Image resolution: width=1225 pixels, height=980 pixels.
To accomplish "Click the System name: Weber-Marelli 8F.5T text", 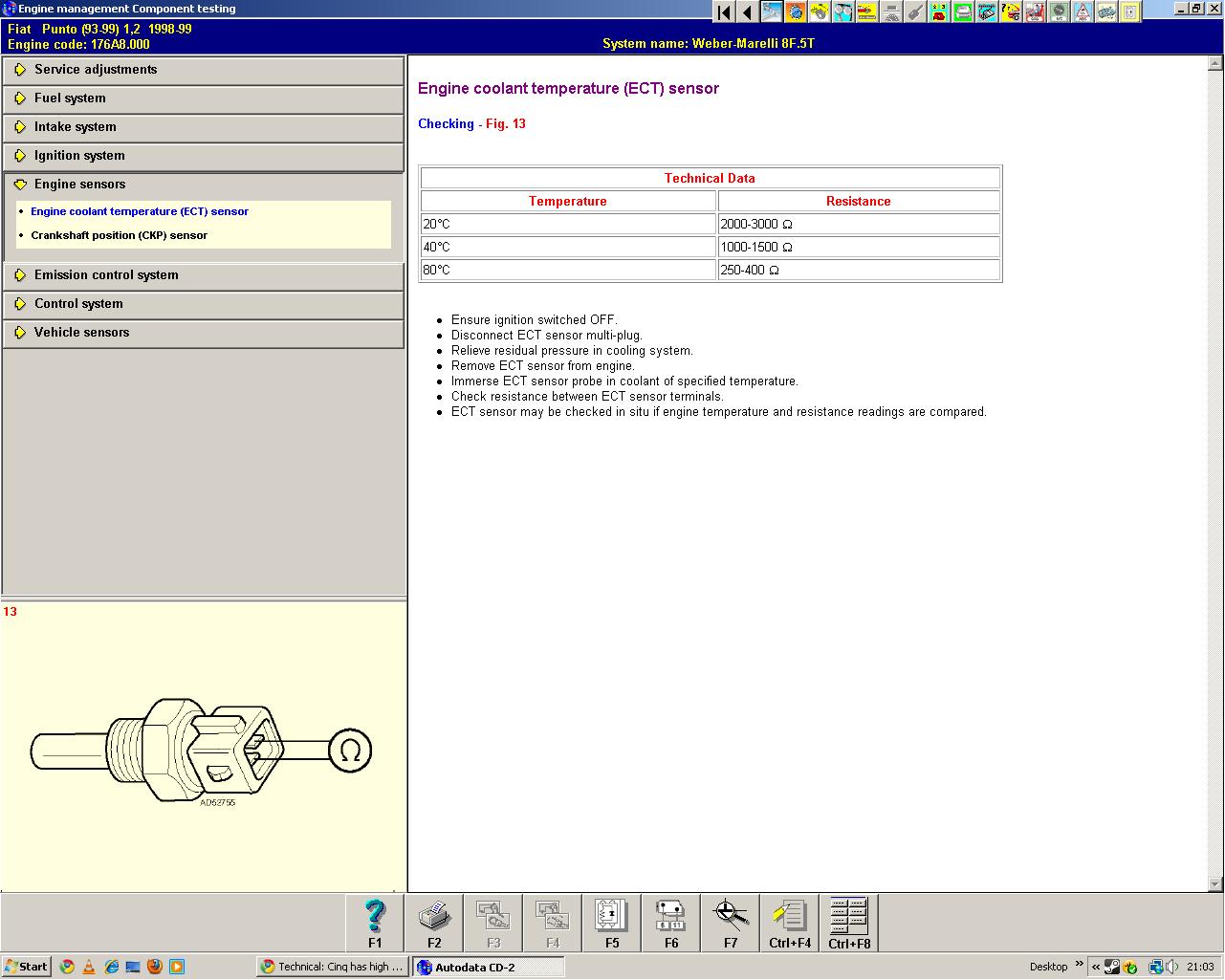I will (709, 43).
